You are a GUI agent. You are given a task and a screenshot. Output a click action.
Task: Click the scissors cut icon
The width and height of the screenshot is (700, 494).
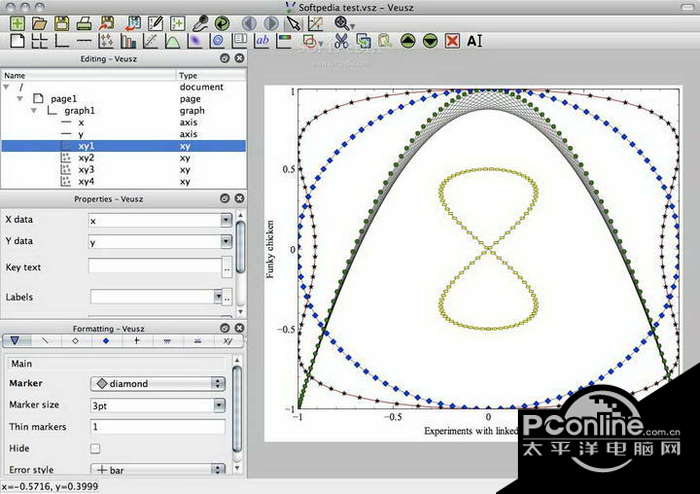(x=341, y=41)
